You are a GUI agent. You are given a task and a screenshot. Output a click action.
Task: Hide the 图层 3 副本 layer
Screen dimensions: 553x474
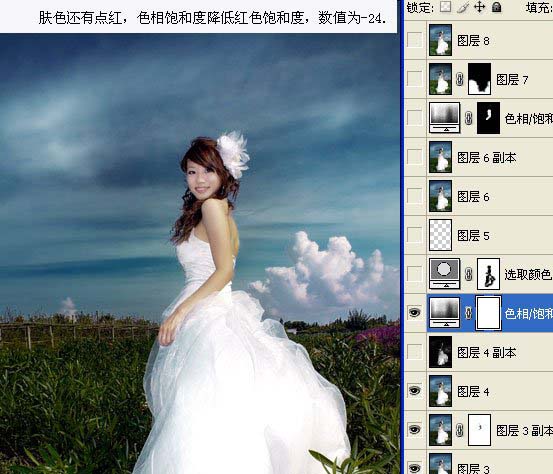click(415, 430)
